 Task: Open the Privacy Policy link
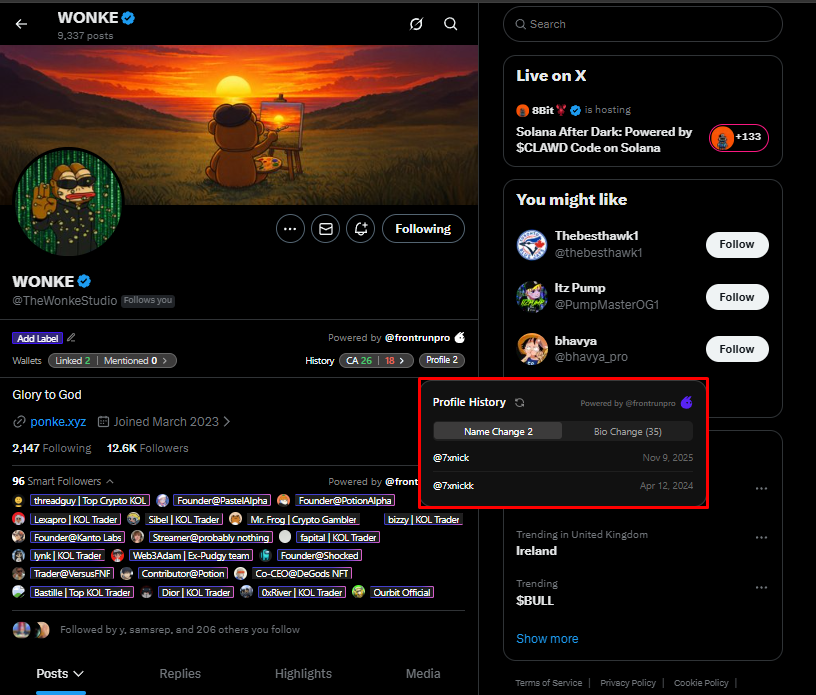tap(628, 683)
